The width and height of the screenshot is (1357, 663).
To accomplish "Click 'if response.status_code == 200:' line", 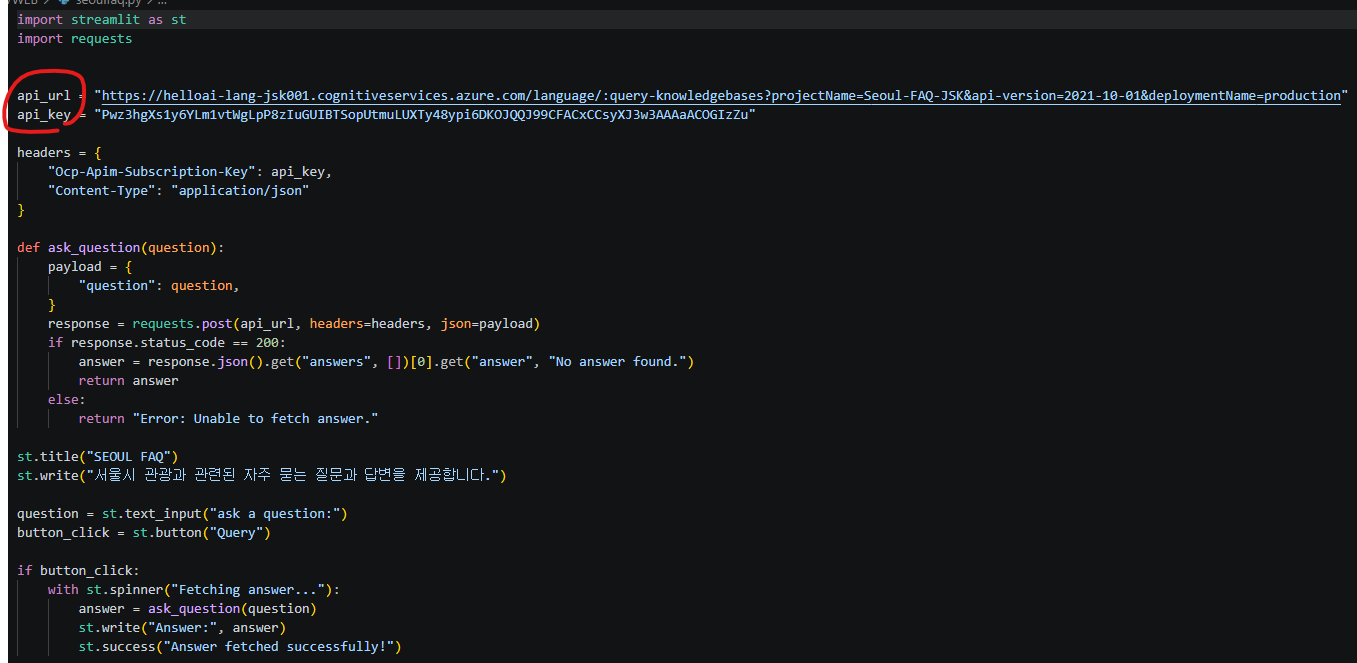I will (x=166, y=343).
